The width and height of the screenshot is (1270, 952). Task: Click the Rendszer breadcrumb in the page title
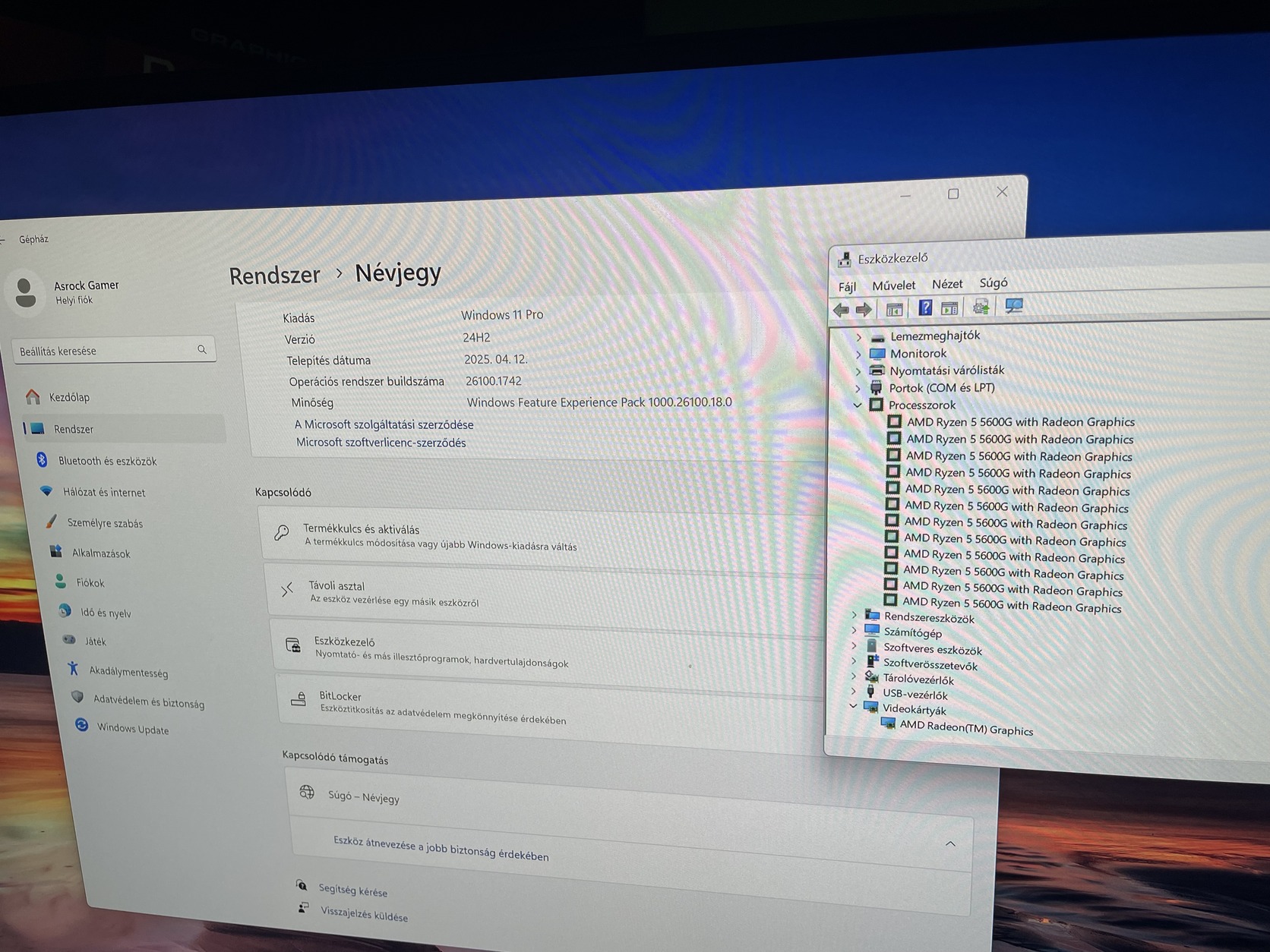click(x=274, y=276)
